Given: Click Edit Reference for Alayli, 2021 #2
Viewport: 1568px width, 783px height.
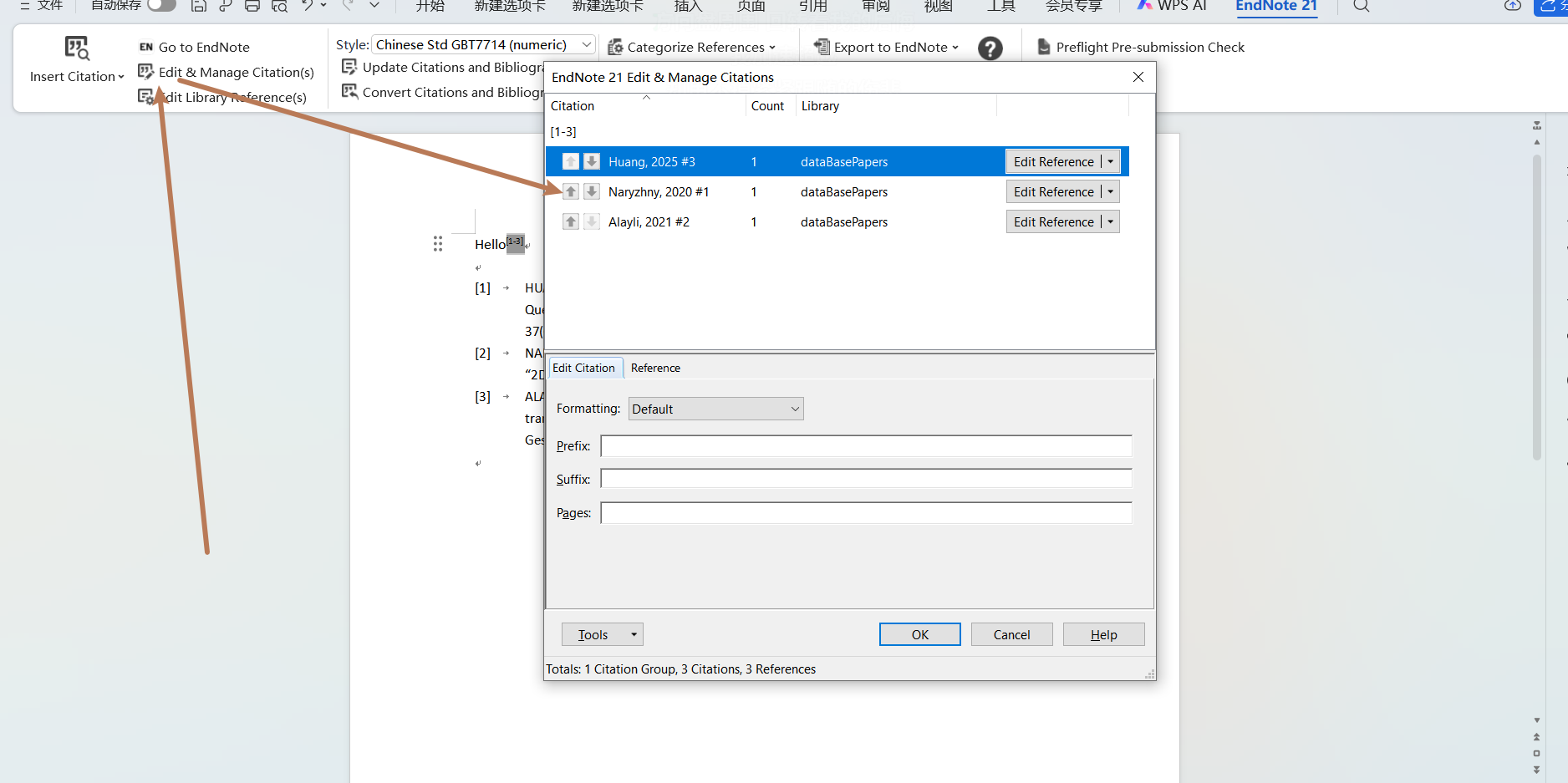Looking at the screenshot, I should (x=1053, y=221).
